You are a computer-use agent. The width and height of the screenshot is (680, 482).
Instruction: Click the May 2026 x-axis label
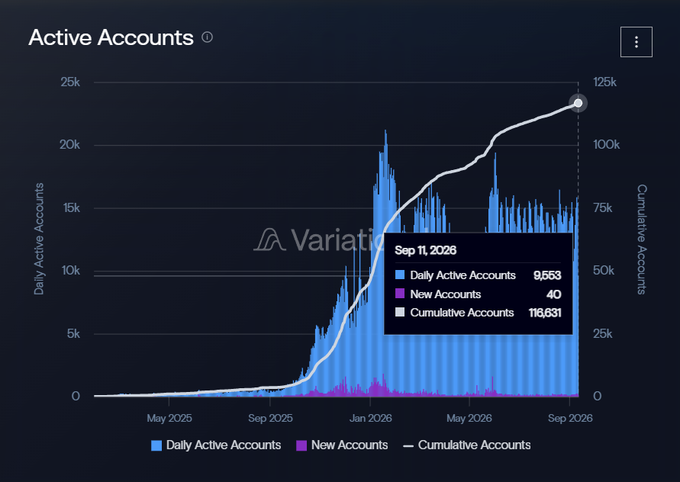tap(469, 418)
